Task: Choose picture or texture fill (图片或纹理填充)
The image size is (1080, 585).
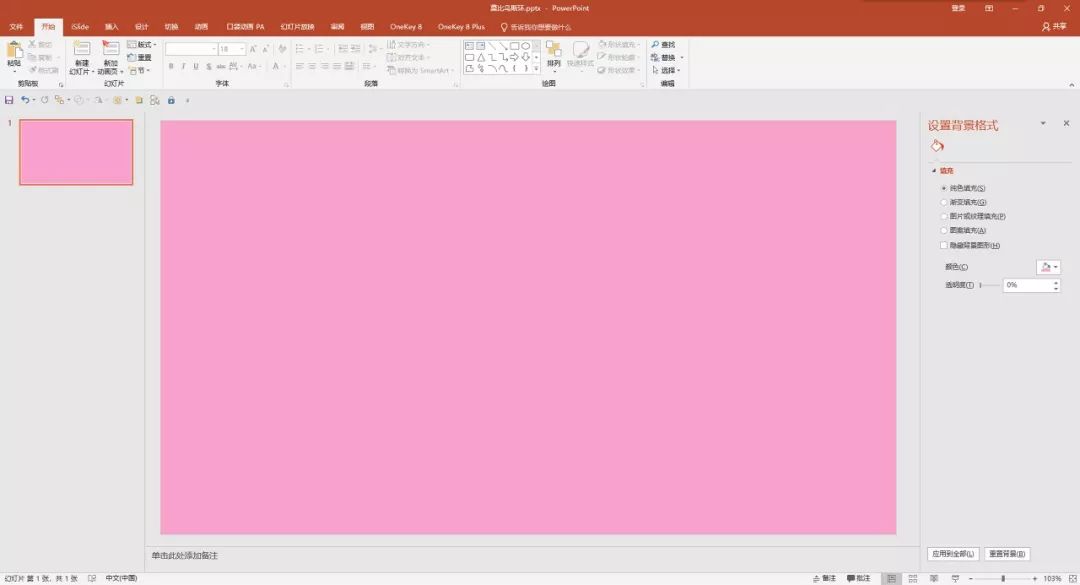Action: point(944,216)
